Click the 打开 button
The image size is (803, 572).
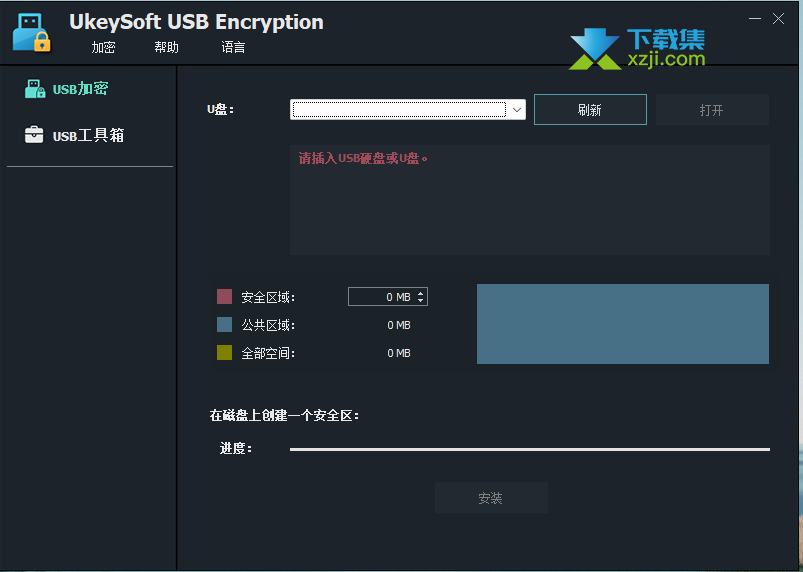(712, 110)
